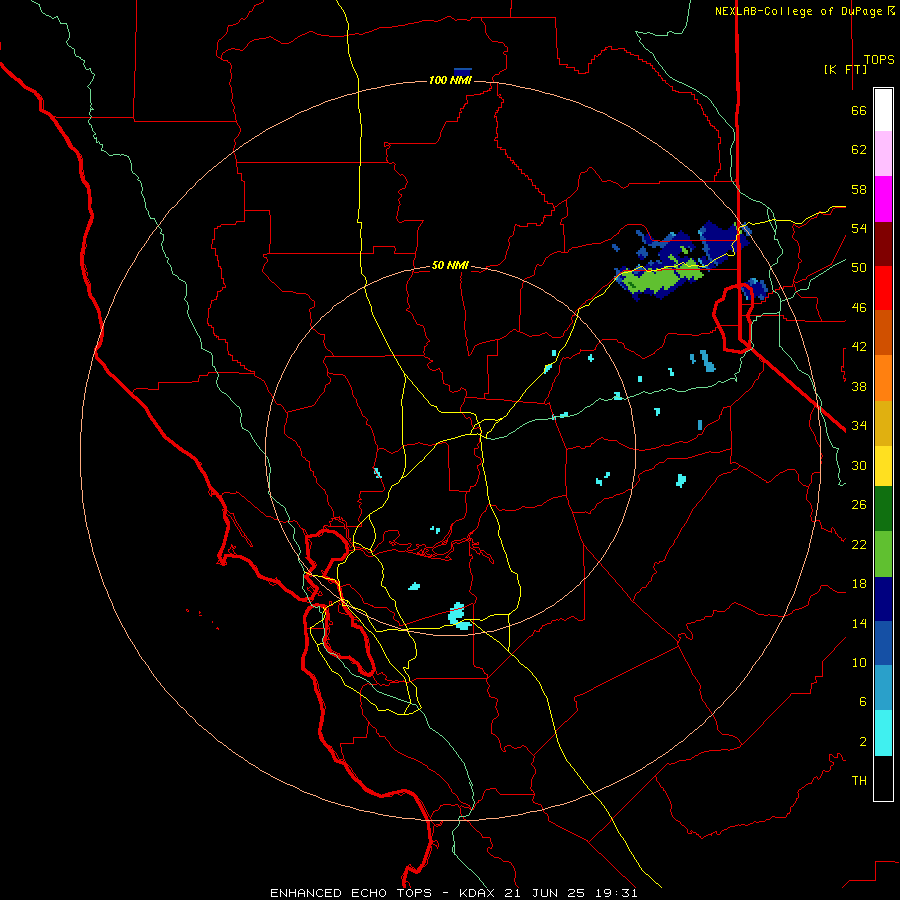Click the '10' legend value
Image resolution: width=900 pixels, height=900 pixels.
pyautogui.click(x=859, y=662)
